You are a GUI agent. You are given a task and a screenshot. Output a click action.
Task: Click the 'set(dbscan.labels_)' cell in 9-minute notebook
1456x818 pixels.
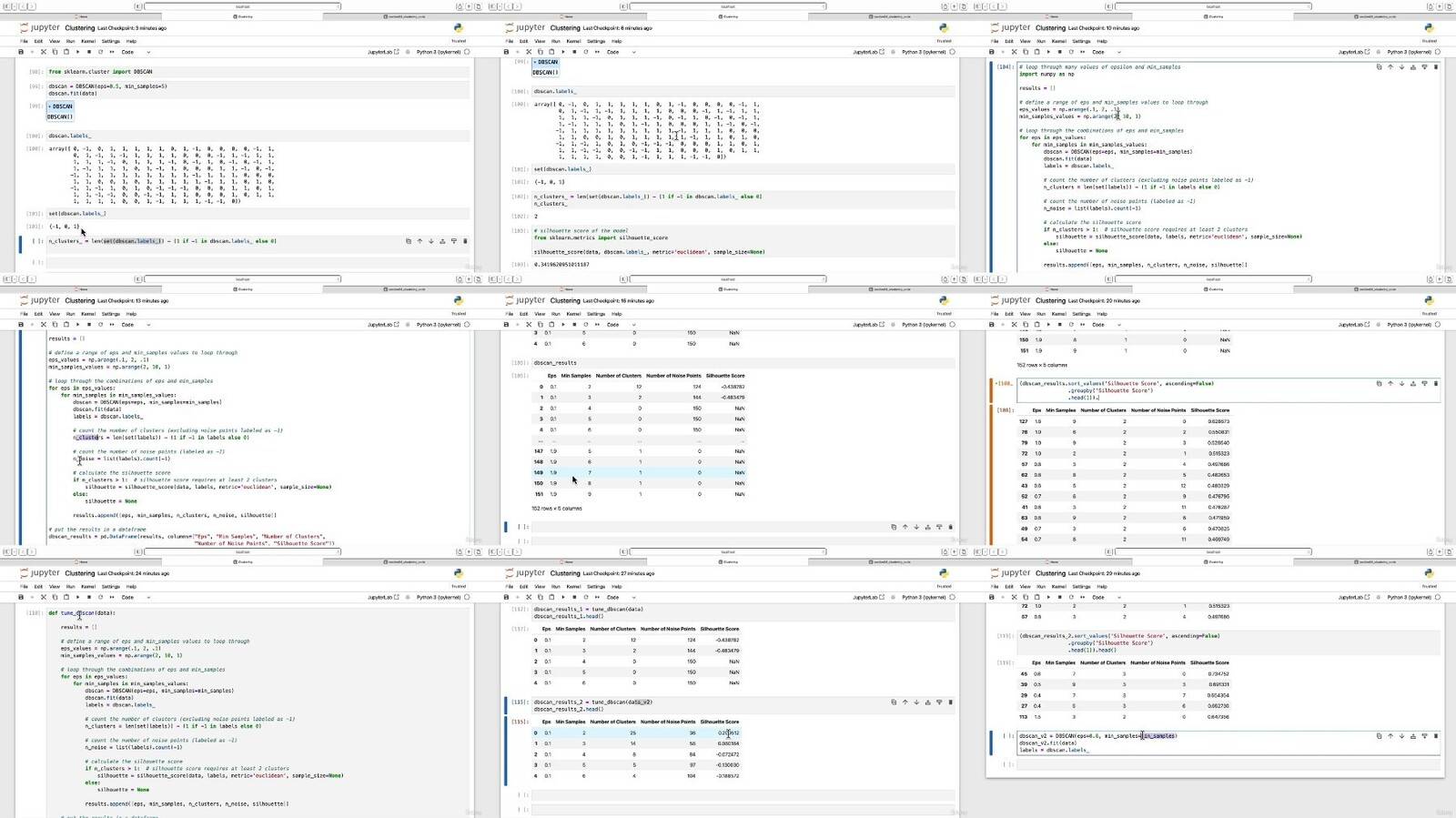coord(258,213)
